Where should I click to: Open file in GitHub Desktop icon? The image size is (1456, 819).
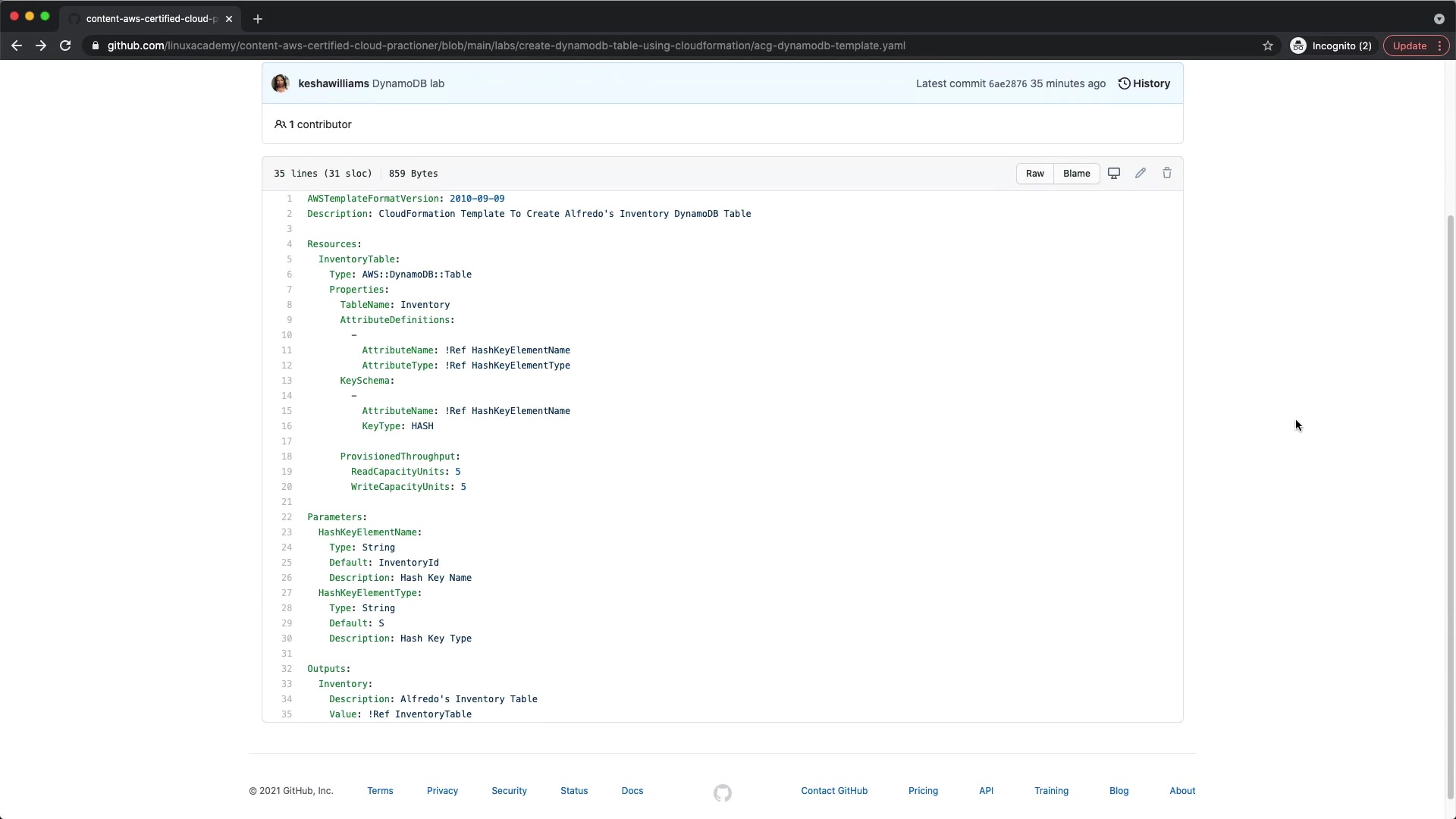[x=1114, y=174]
